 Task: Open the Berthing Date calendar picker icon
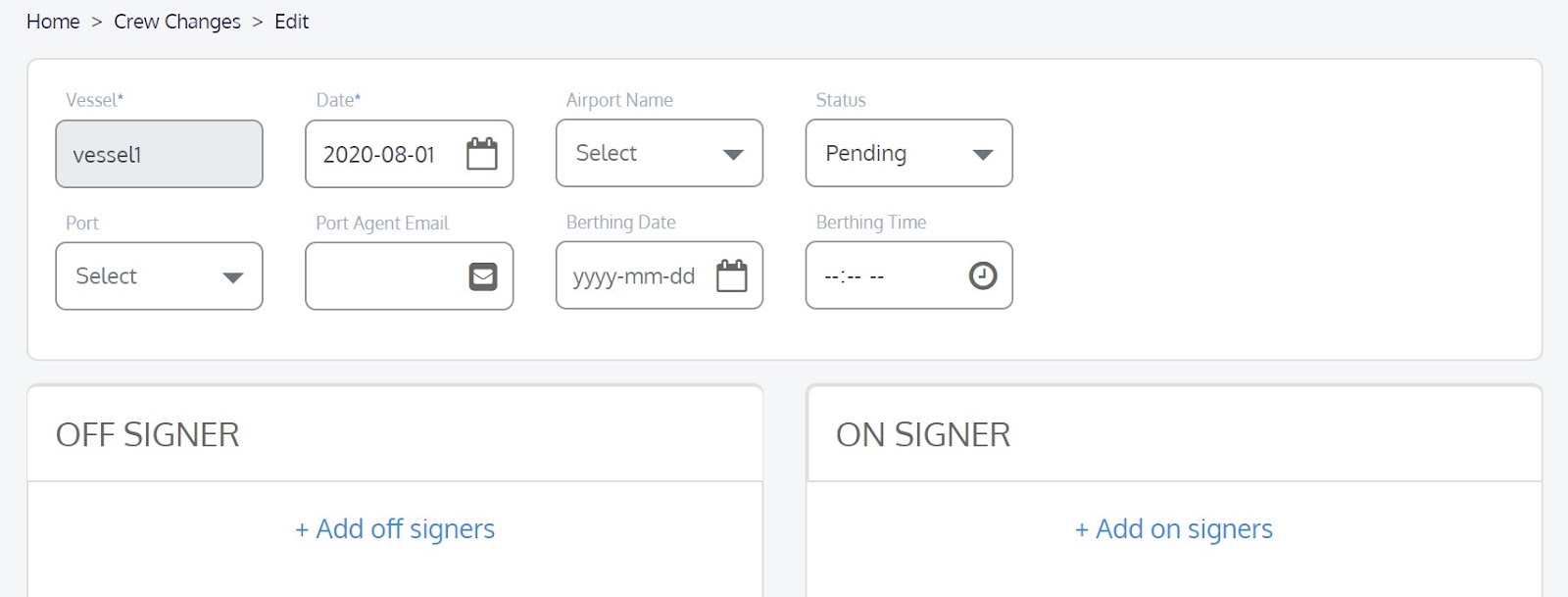(731, 275)
